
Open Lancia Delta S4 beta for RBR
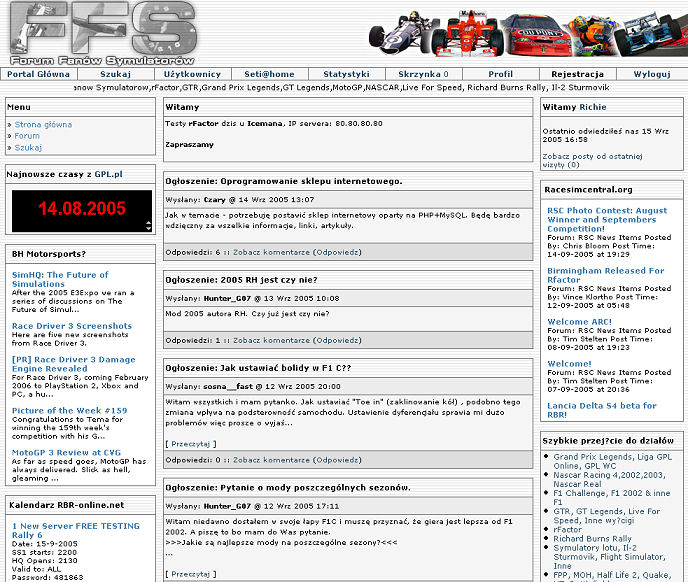tap(602, 410)
